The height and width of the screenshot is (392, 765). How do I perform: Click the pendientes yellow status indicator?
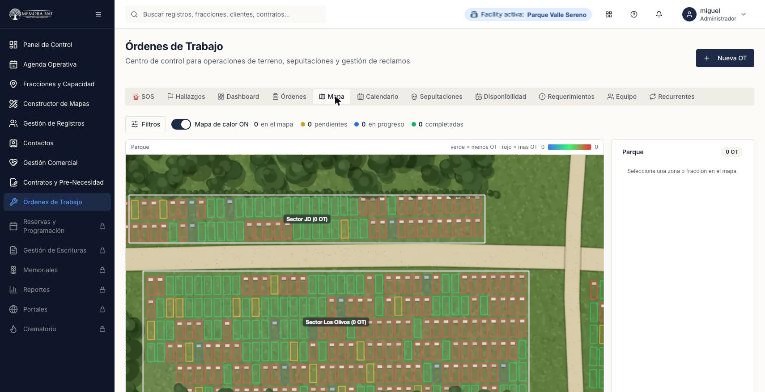tap(324, 124)
